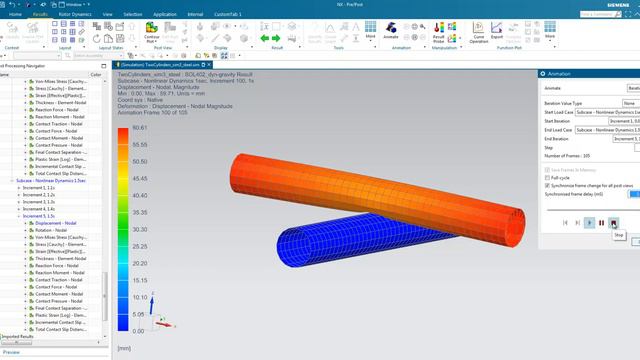Viewport: 640px width, 360px height.
Task: Open the Home ribbon tab
Action: coord(15,14)
